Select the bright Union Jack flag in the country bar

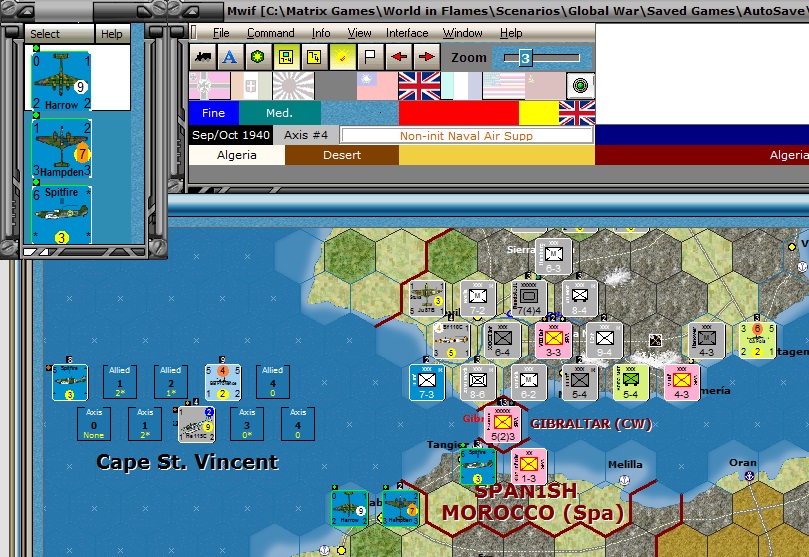tap(419, 86)
